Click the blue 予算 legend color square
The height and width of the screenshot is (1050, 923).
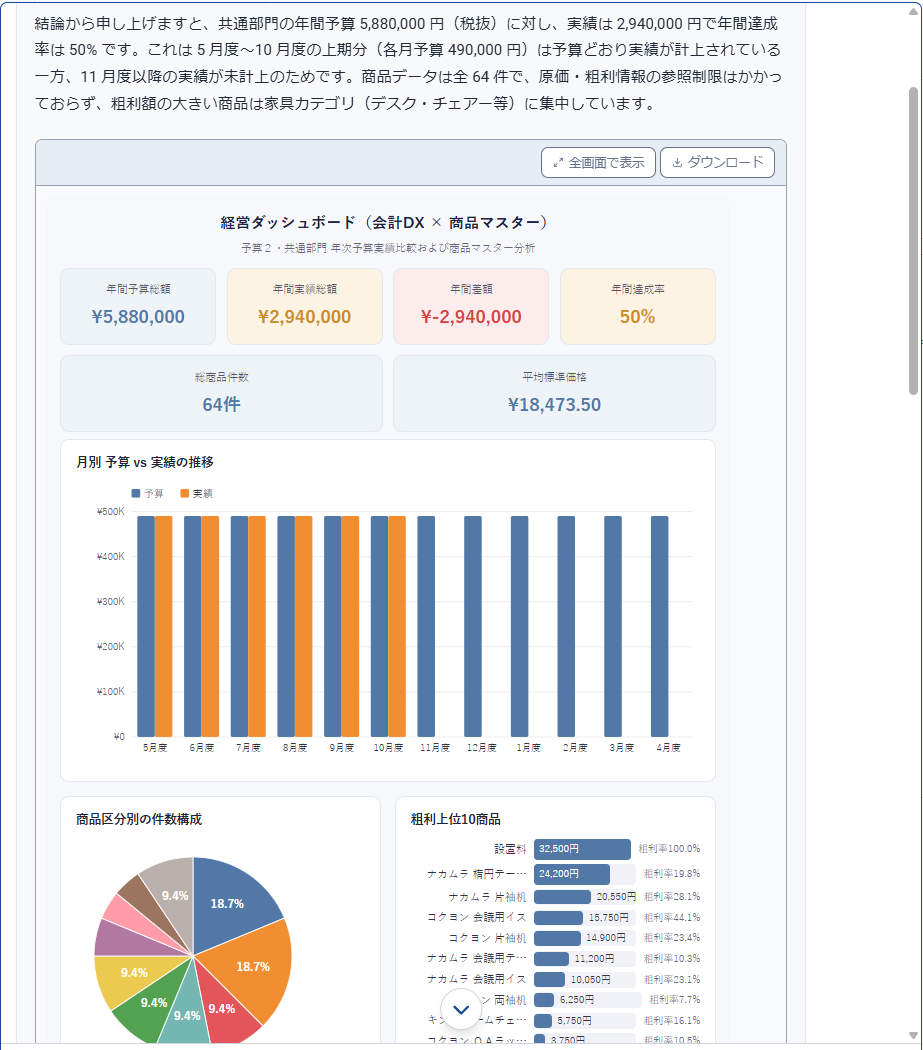[136, 494]
